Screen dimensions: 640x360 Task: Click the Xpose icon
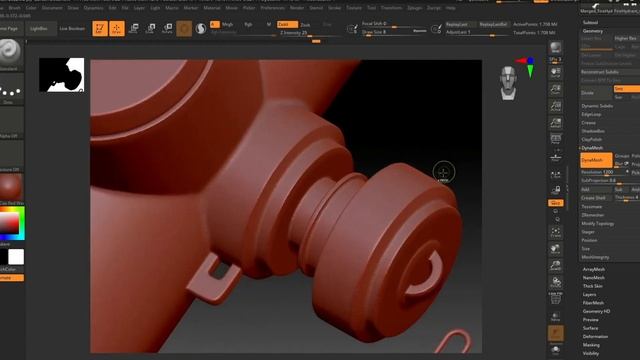[x=556, y=350]
